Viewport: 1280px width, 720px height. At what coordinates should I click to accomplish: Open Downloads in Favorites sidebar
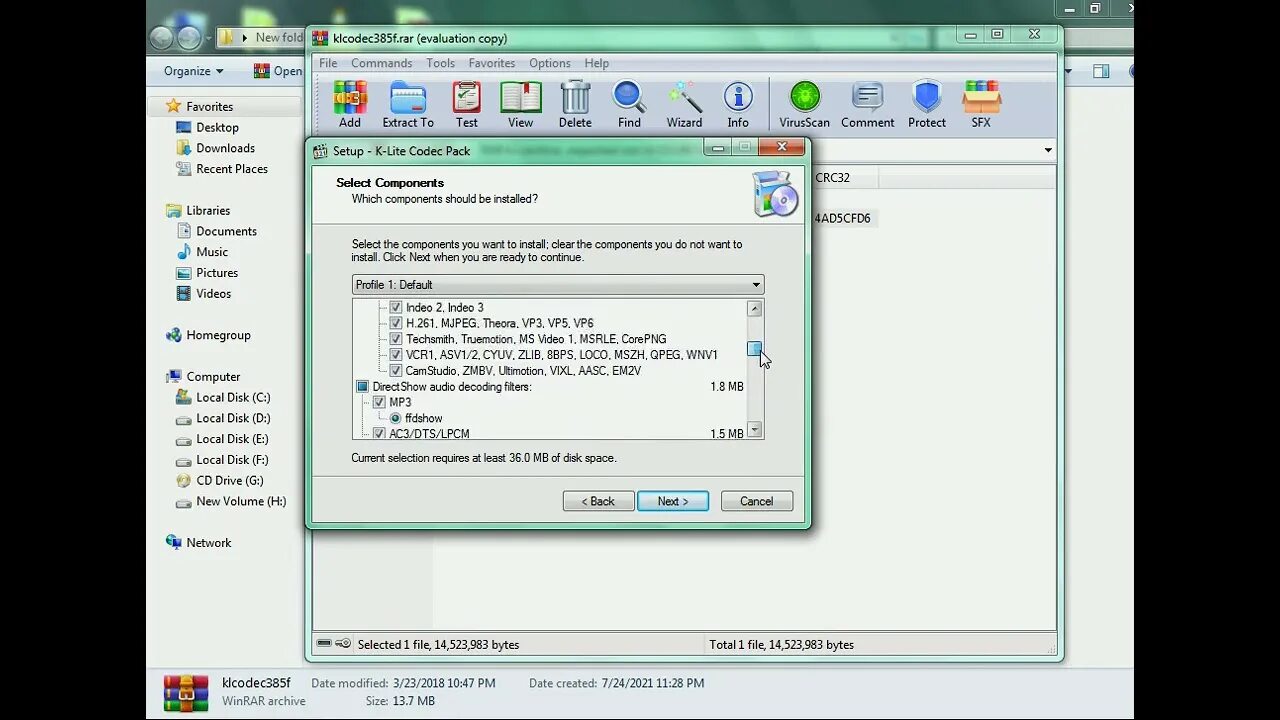(x=225, y=148)
